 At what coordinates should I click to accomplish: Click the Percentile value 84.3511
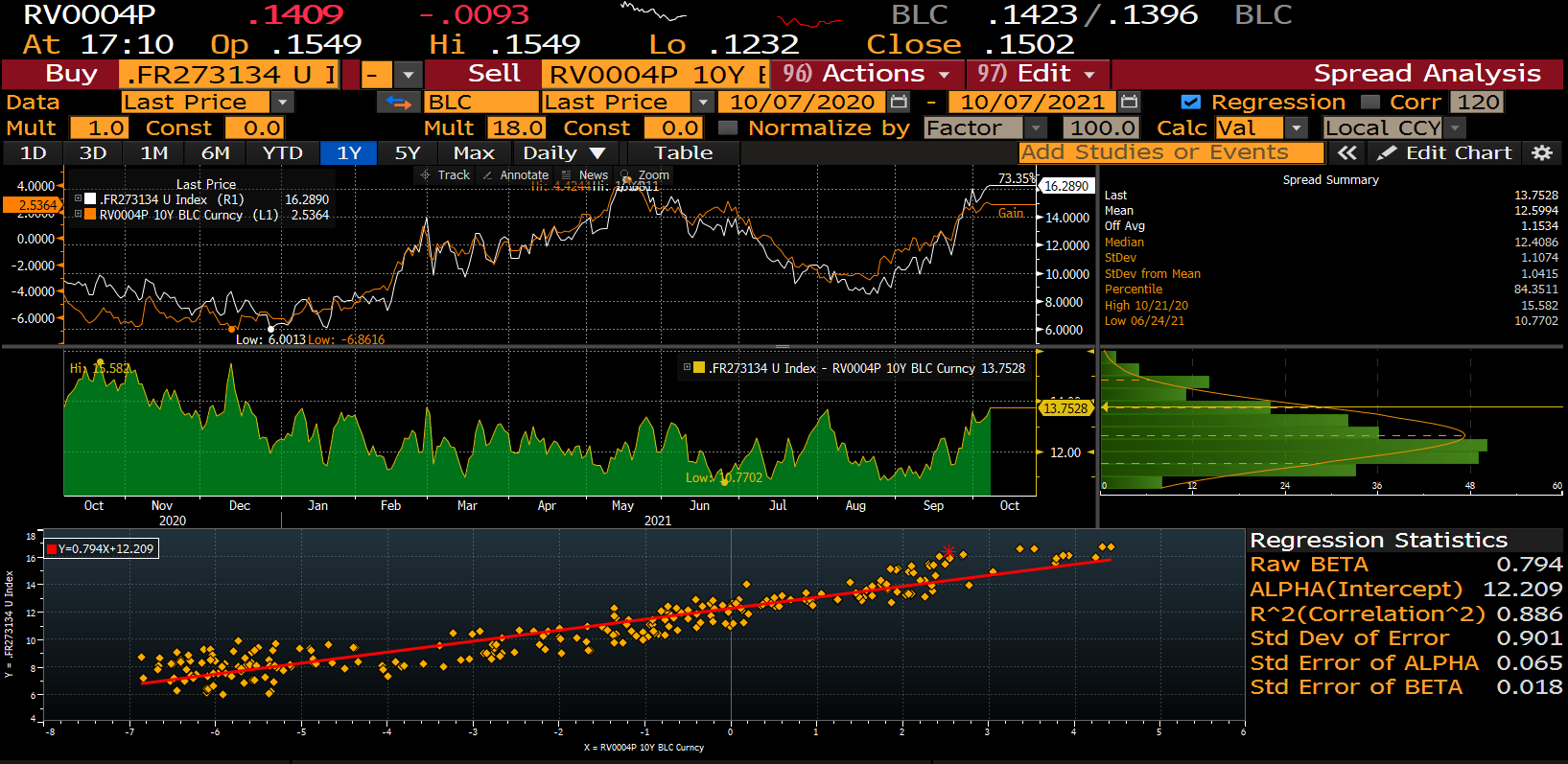click(1535, 289)
